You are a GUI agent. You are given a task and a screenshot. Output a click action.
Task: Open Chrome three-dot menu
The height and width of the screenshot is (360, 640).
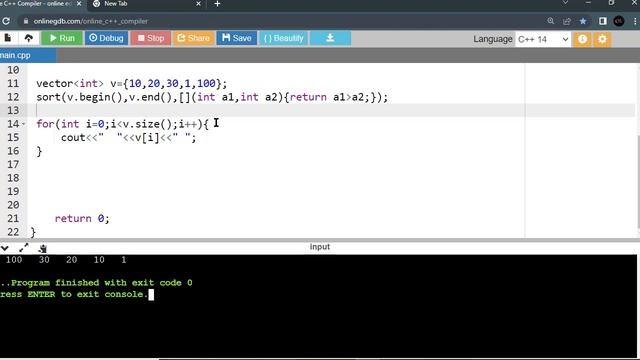tap(636, 21)
